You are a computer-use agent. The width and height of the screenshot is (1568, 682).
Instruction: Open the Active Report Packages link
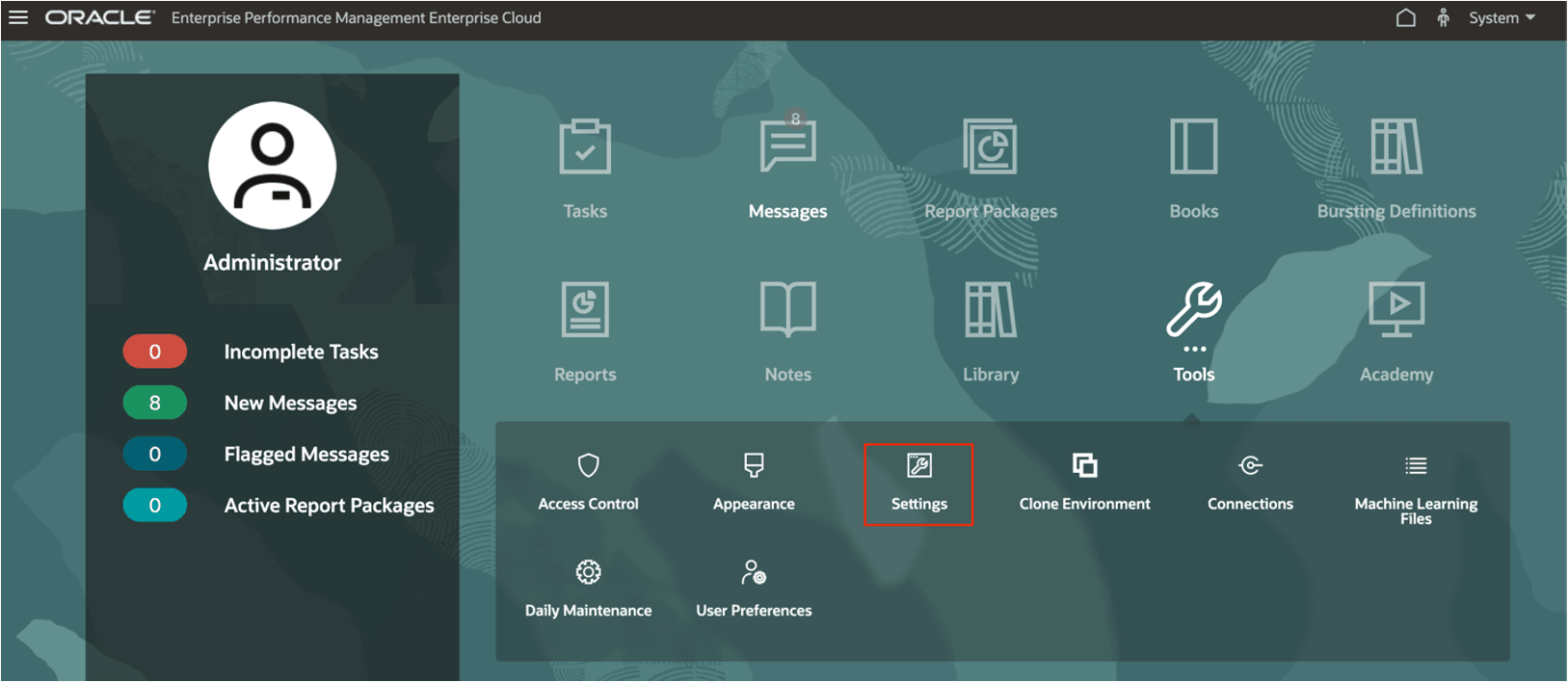click(329, 505)
